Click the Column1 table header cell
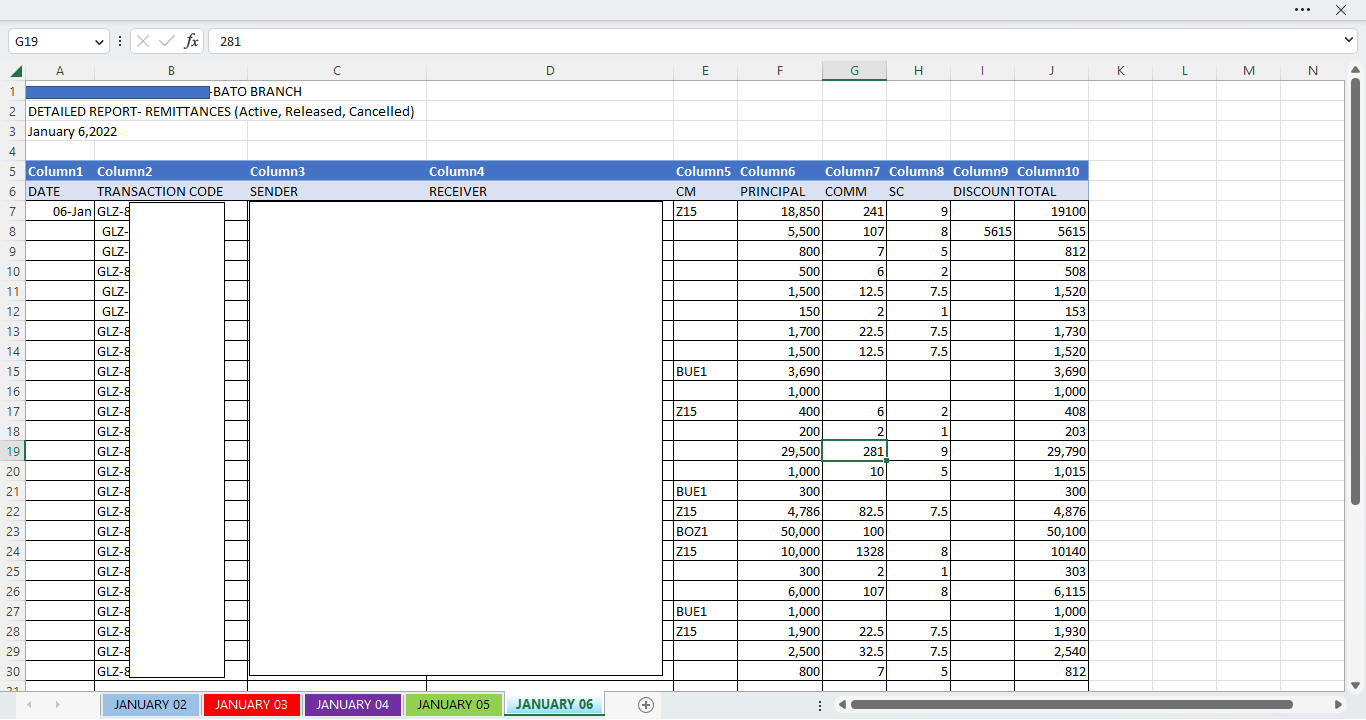Viewport: 1366px width, 720px height. click(x=60, y=171)
